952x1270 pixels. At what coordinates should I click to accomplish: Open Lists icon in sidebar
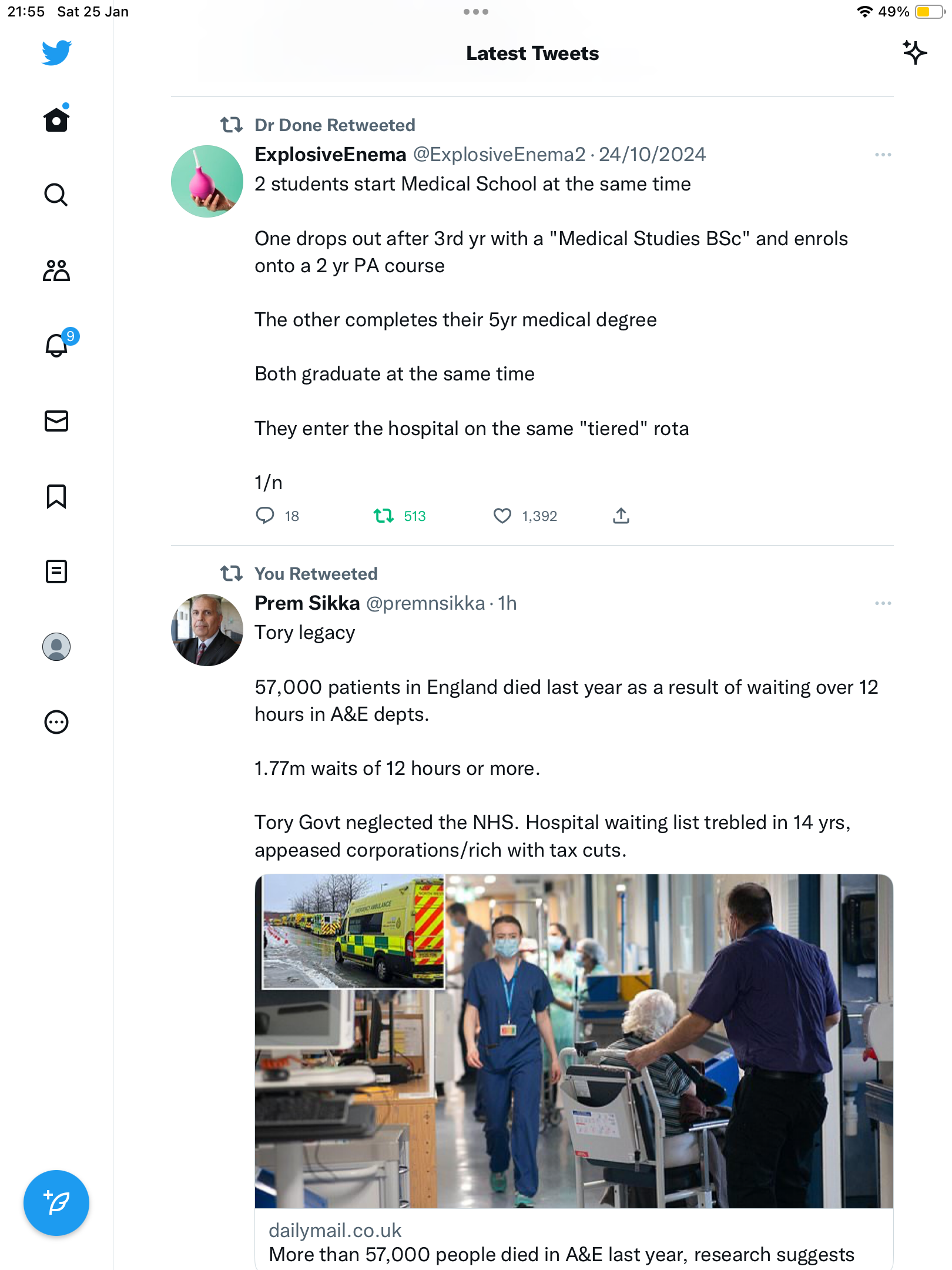coord(56,571)
